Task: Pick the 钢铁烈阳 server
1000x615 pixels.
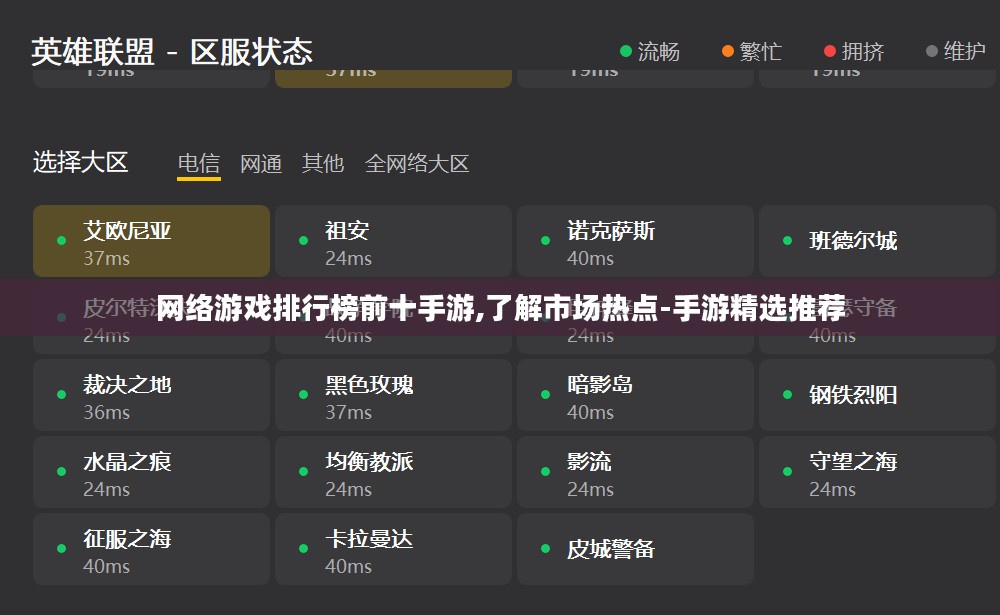Action: [878, 395]
